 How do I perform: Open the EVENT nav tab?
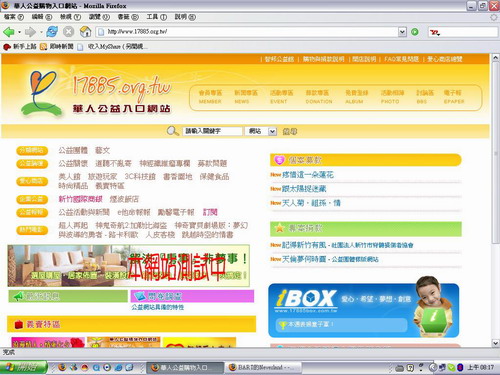281,97
